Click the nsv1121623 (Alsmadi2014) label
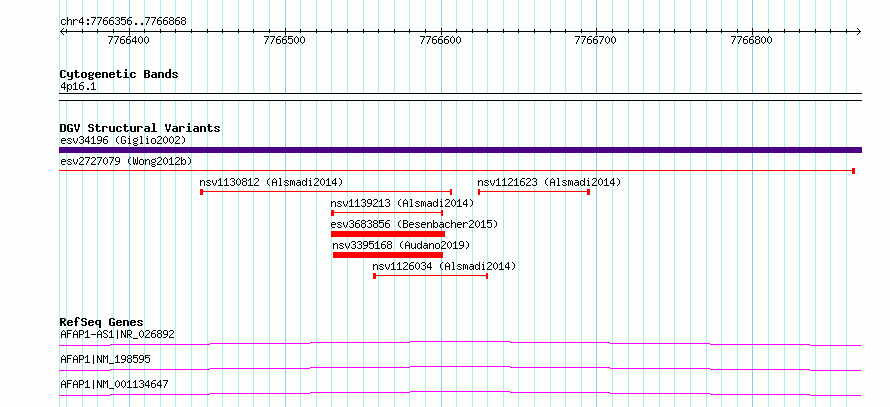Viewport: 890px width, 407px height. pos(549,182)
